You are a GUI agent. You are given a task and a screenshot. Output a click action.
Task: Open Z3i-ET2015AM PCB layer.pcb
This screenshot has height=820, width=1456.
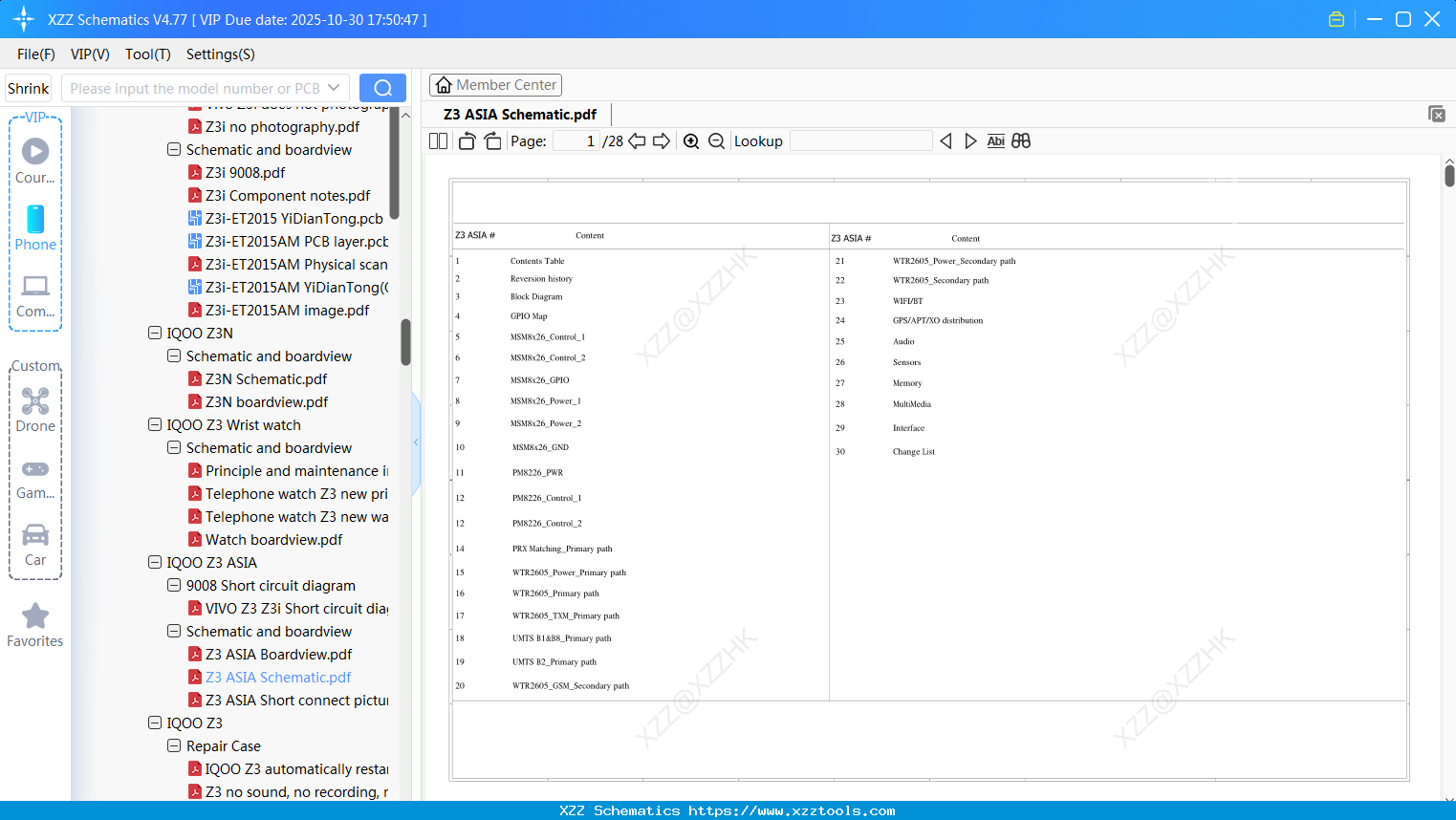click(288, 242)
